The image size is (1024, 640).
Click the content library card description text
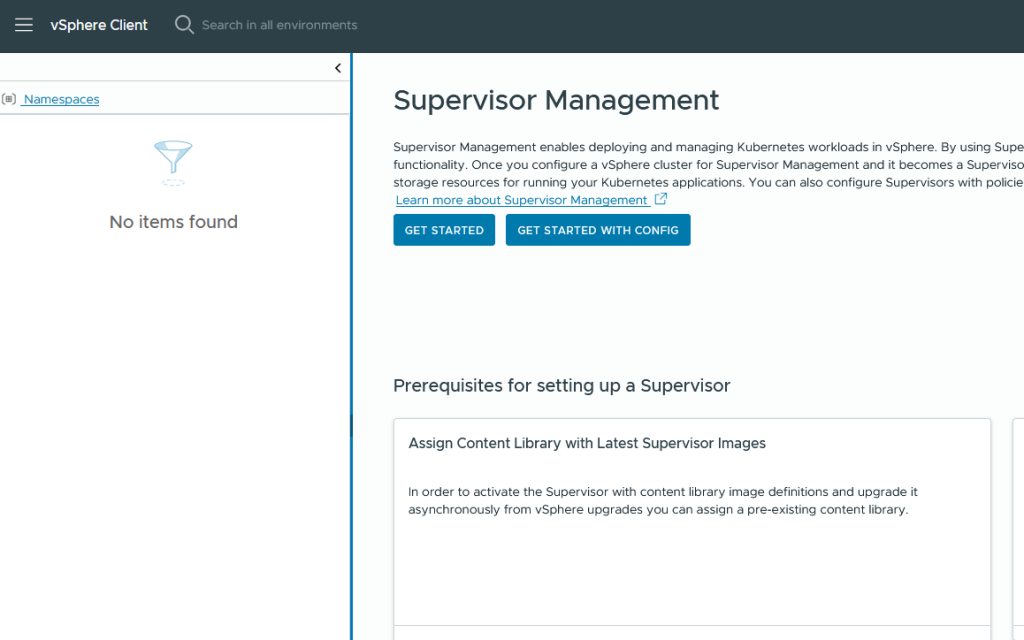662,500
